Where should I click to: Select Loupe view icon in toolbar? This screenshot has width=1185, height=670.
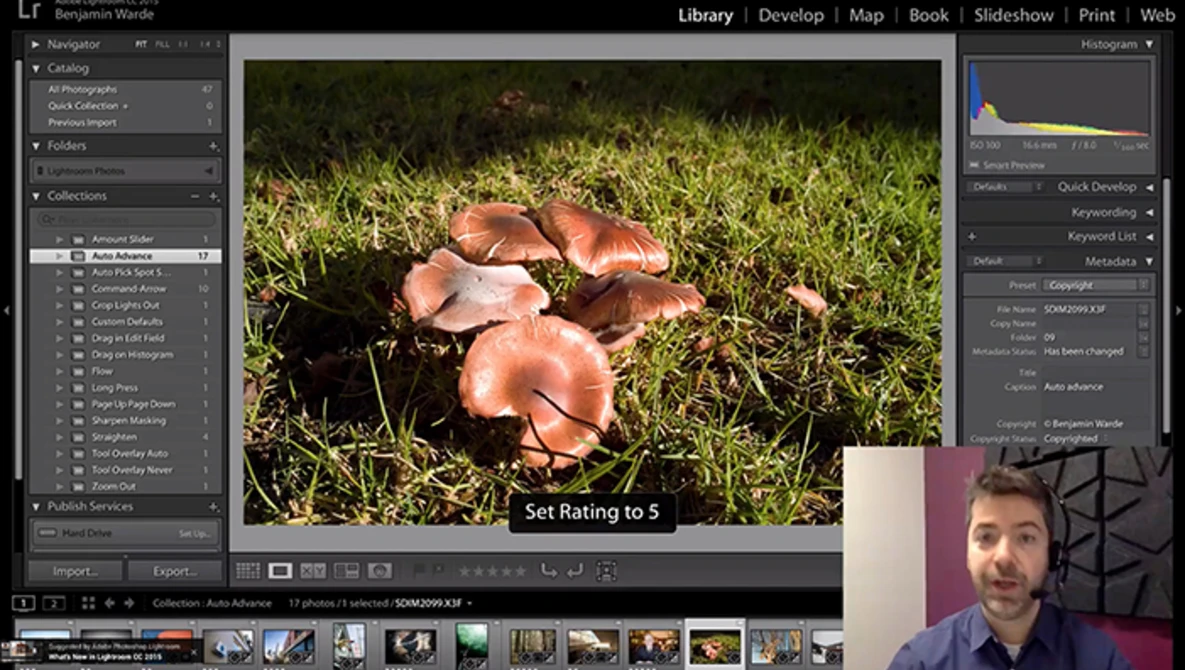point(280,571)
